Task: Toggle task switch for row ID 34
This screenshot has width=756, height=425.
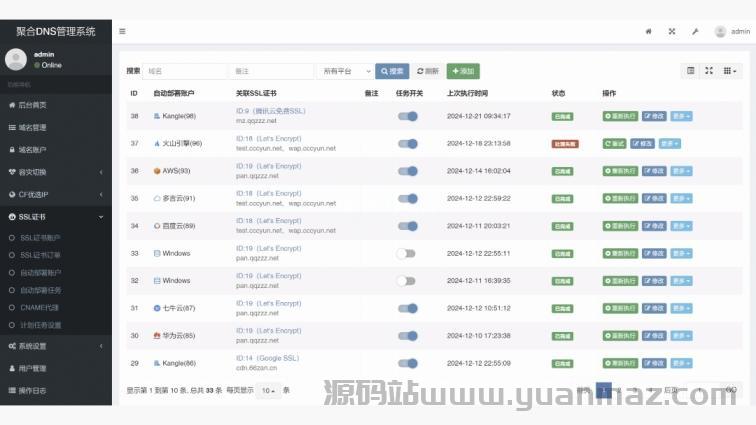Action: [407, 226]
